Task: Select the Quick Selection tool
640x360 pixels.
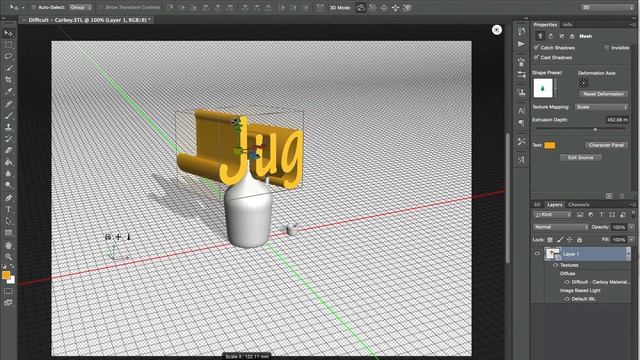Action: [x=9, y=68]
